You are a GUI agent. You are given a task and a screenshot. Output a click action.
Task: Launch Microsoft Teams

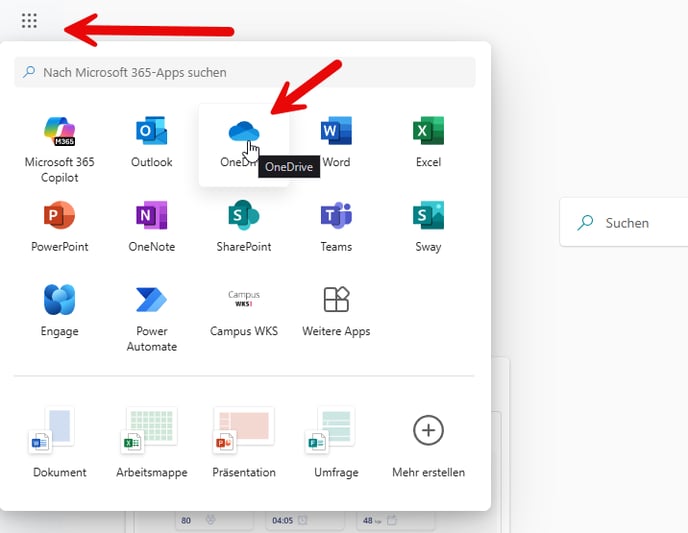[336, 226]
